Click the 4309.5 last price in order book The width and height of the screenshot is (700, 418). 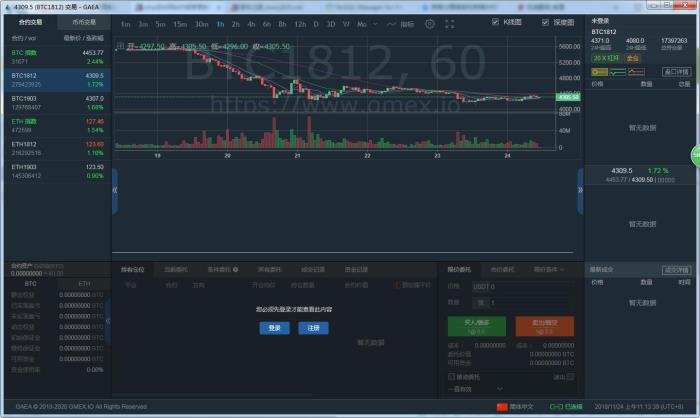(x=621, y=171)
